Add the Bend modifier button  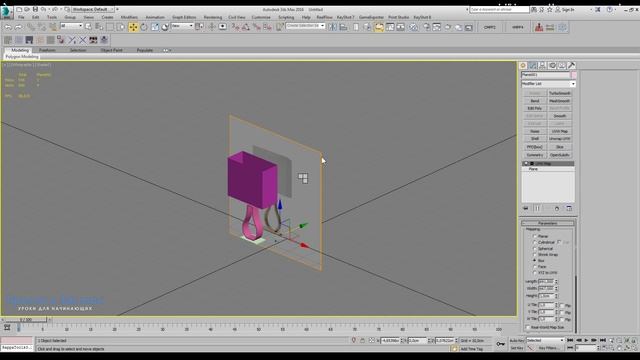(x=535, y=101)
